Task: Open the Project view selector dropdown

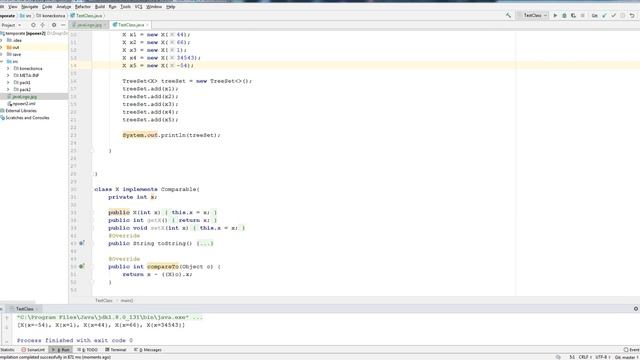Action: coord(11,25)
